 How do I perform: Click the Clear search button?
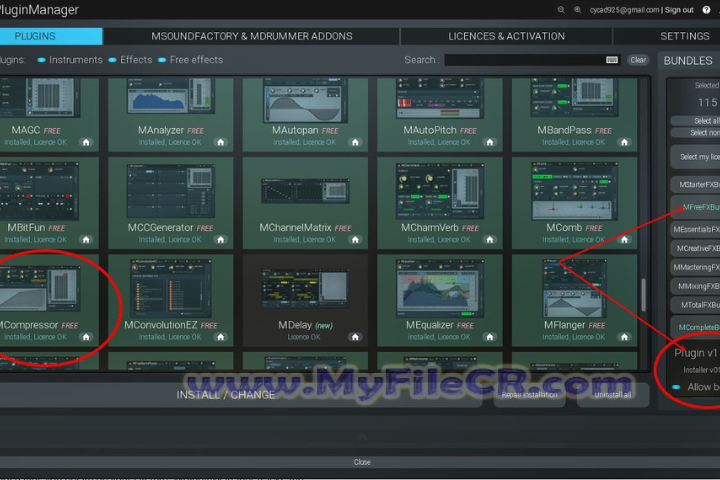tap(638, 60)
